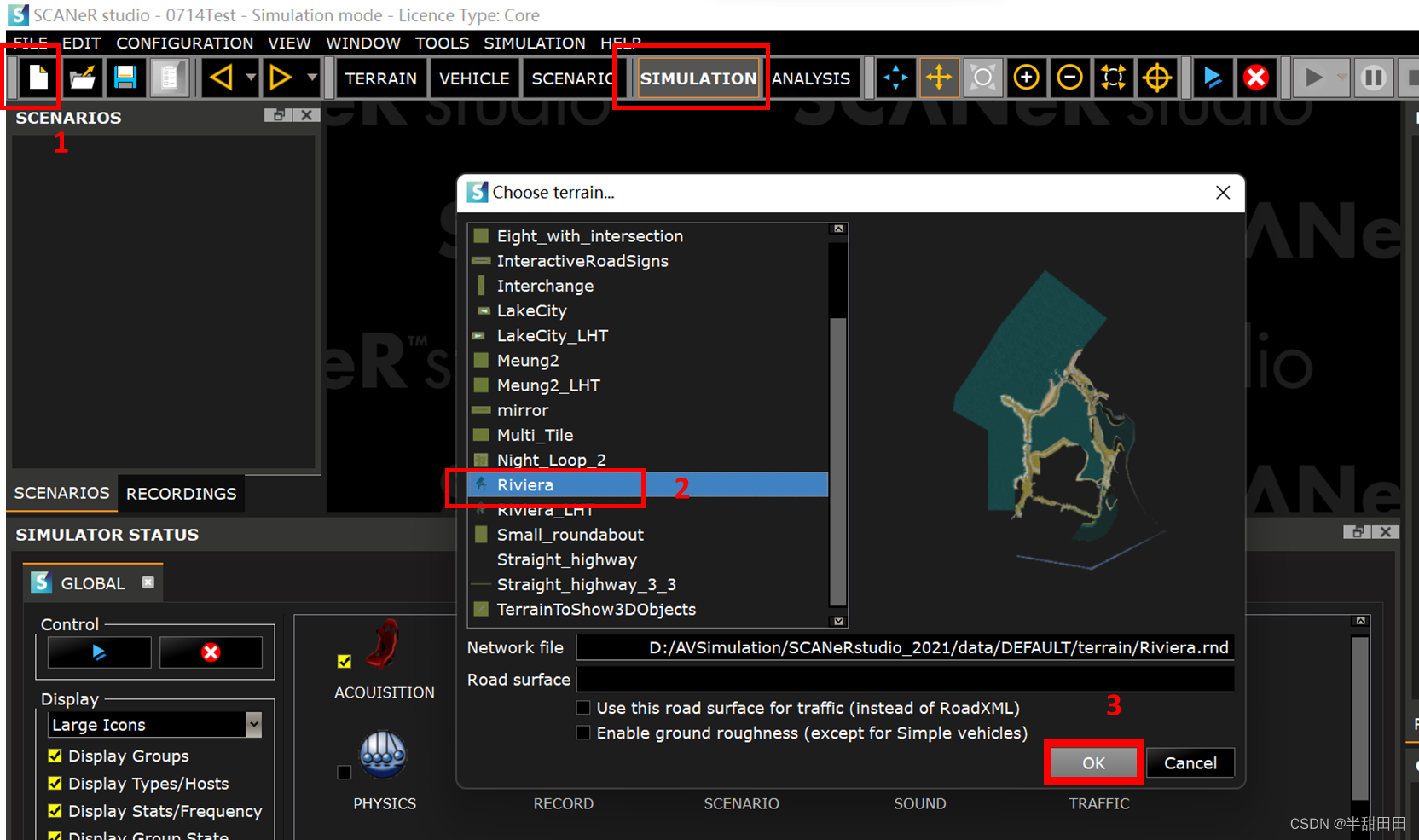Switch to VEHICLE mode
This screenshot has height=840, width=1419.
[474, 78]
